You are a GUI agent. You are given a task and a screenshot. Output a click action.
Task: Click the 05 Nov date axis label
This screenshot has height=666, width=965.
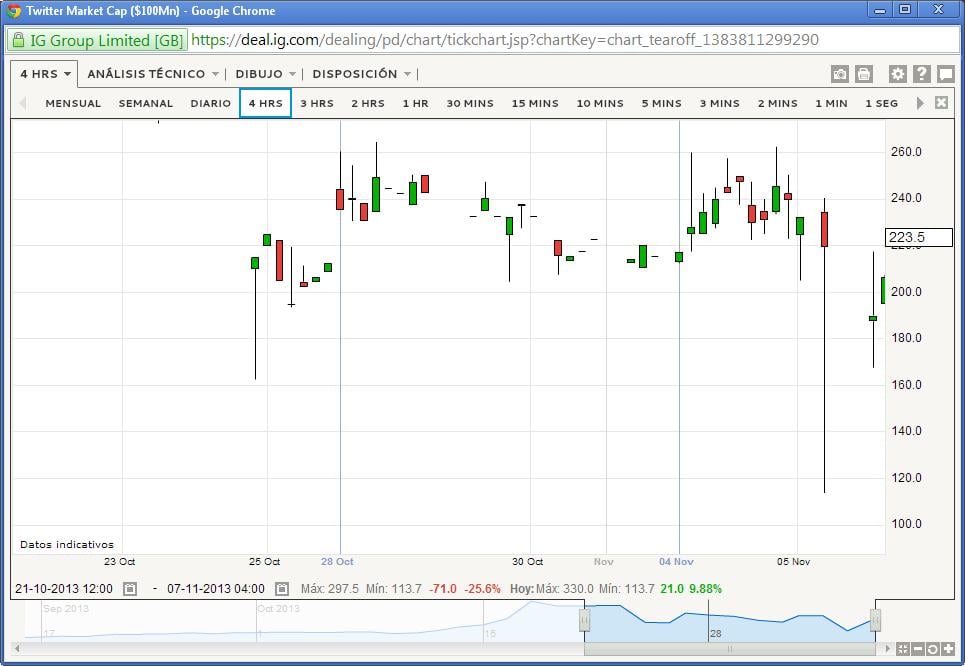[x=793, y=562]
